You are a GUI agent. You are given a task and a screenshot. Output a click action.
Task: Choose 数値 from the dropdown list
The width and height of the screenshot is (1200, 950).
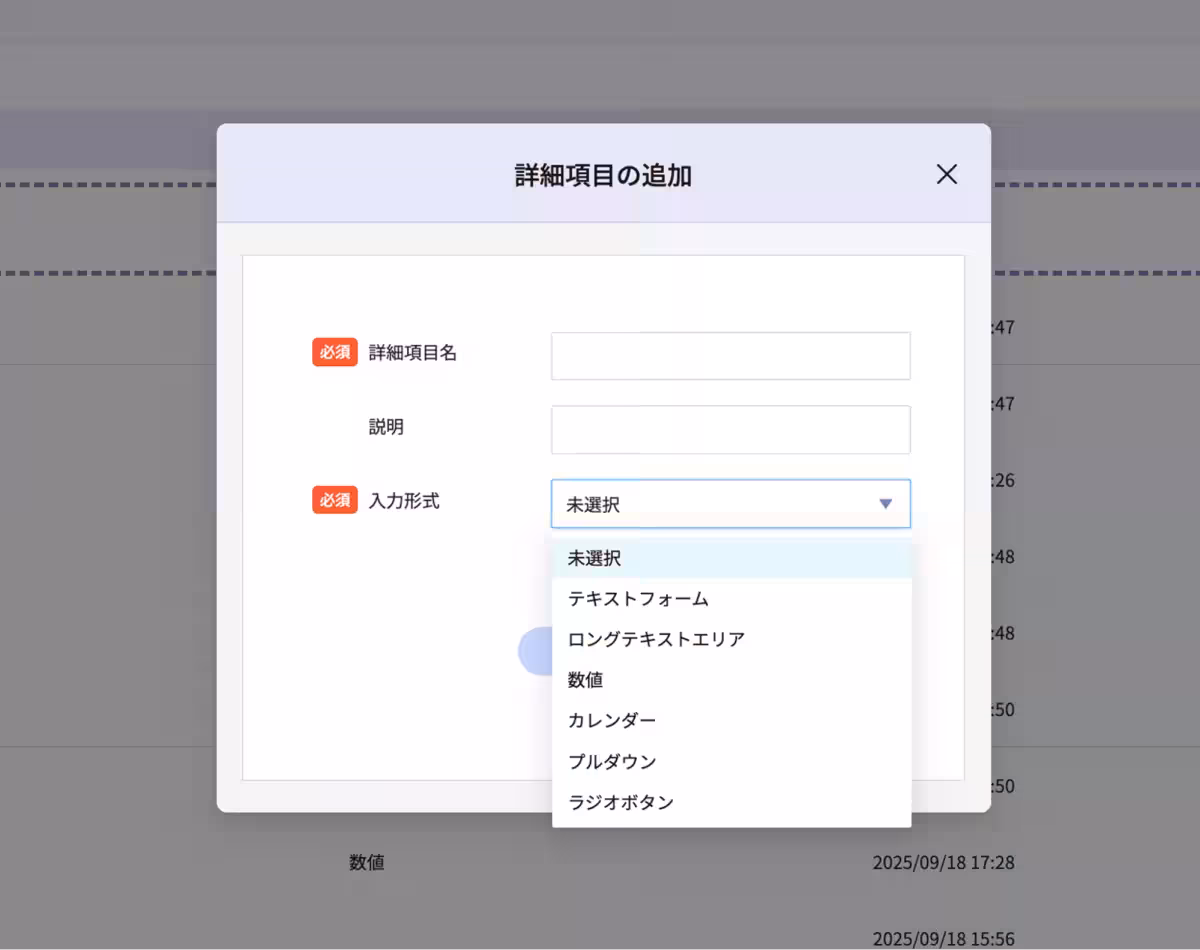pos(585,679)
